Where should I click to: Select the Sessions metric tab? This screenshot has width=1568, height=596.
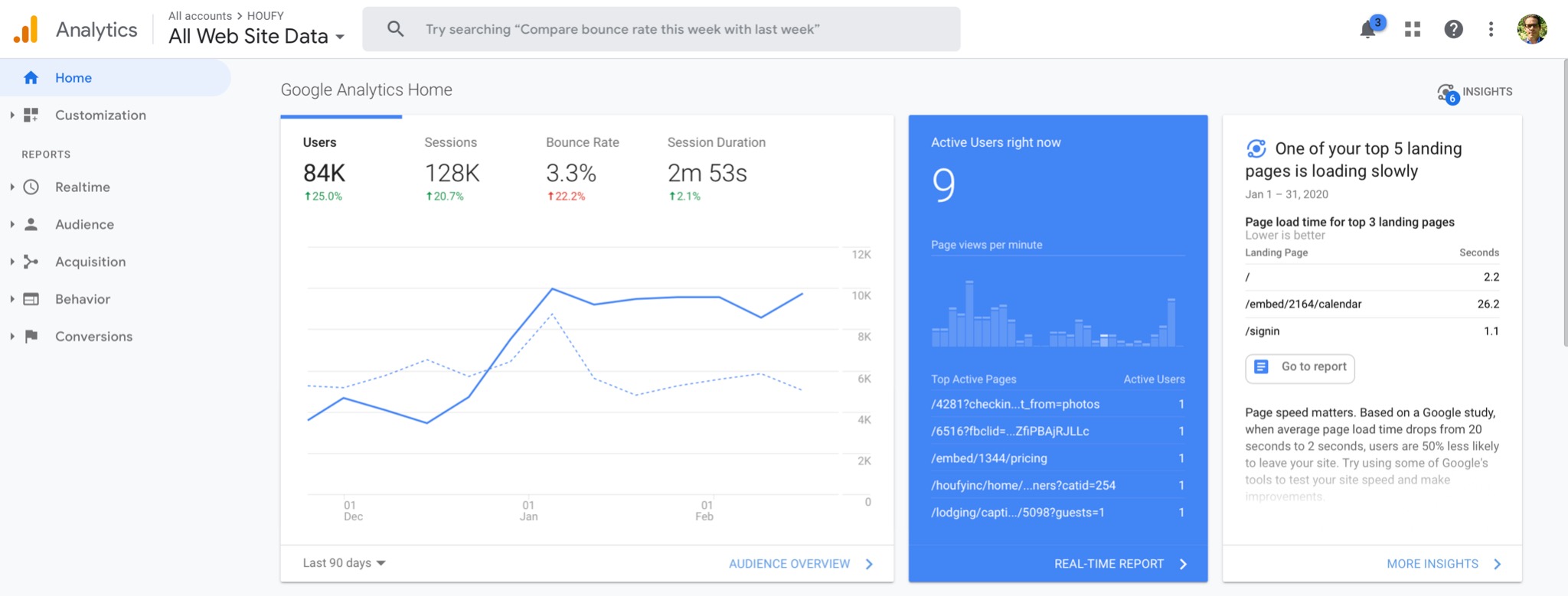(452, 170)
